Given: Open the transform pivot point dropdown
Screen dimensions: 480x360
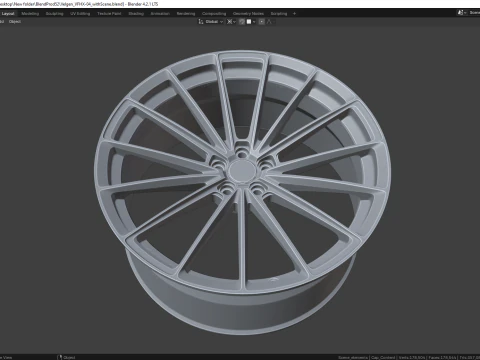Looking at the screenshot, I should click(x=231, y=22).
